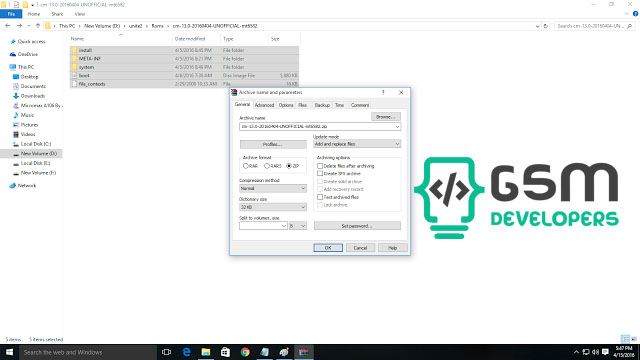Switch to large icons view in Explorer

pos(633,339)
